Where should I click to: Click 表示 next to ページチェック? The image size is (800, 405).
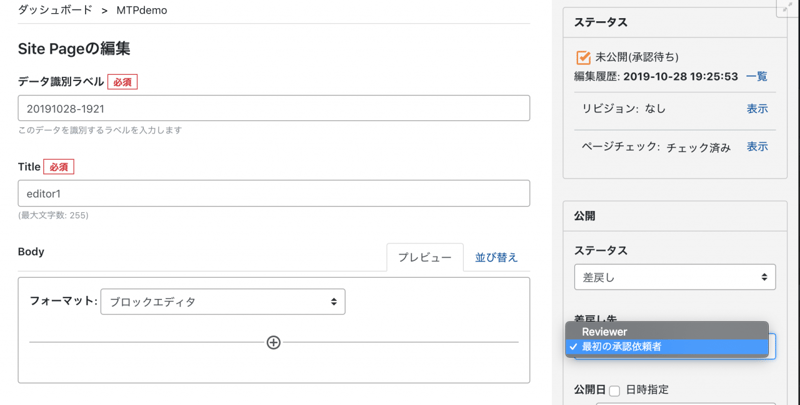coord(757,147)
